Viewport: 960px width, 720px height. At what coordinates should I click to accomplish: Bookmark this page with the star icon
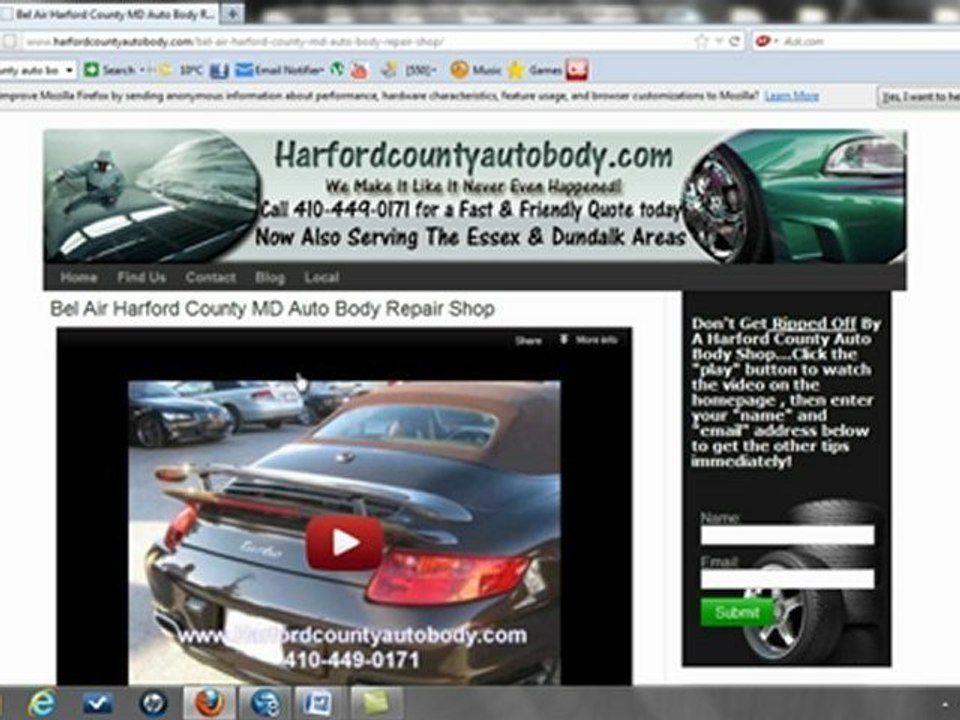click(x=700, y=42)
